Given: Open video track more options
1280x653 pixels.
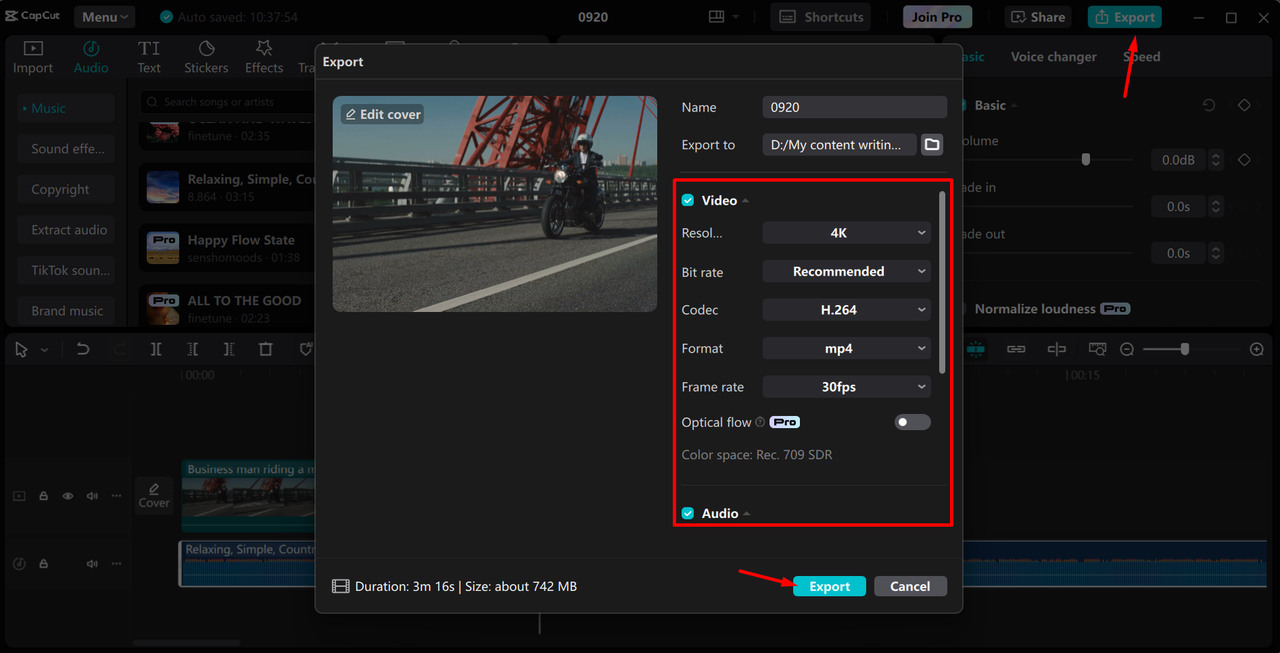Looking at the screenshot, I should [x=117, y=496].
